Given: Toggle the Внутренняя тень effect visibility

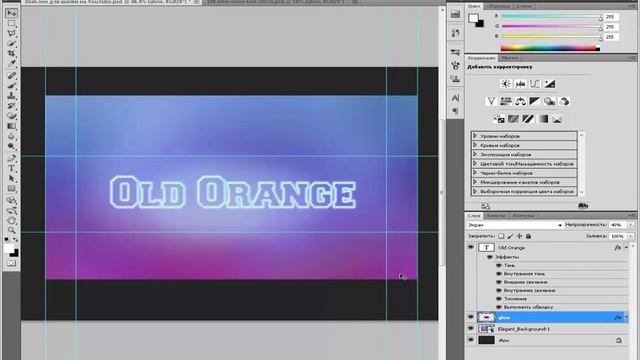Looking at the screenshot, I should point(499,274).
